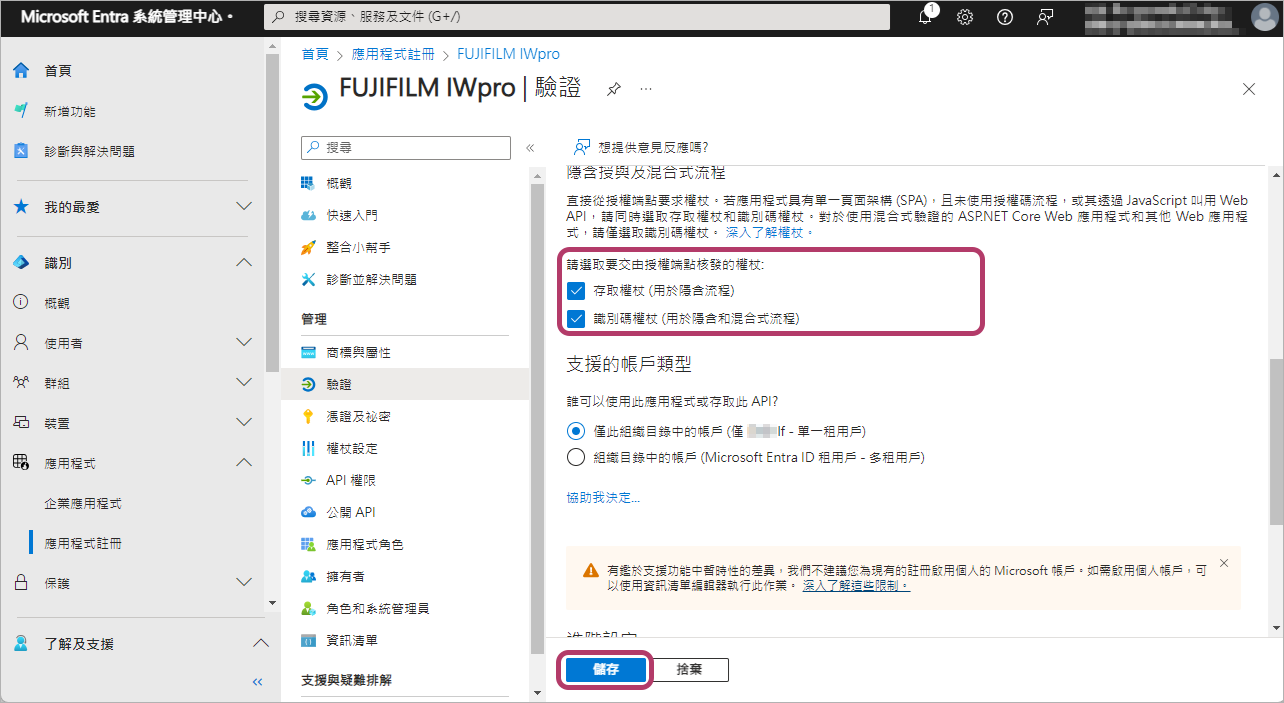
Task: Uncheck 存取權杖 (用於隱含流程) checkbox
Action: click(575, 291)
